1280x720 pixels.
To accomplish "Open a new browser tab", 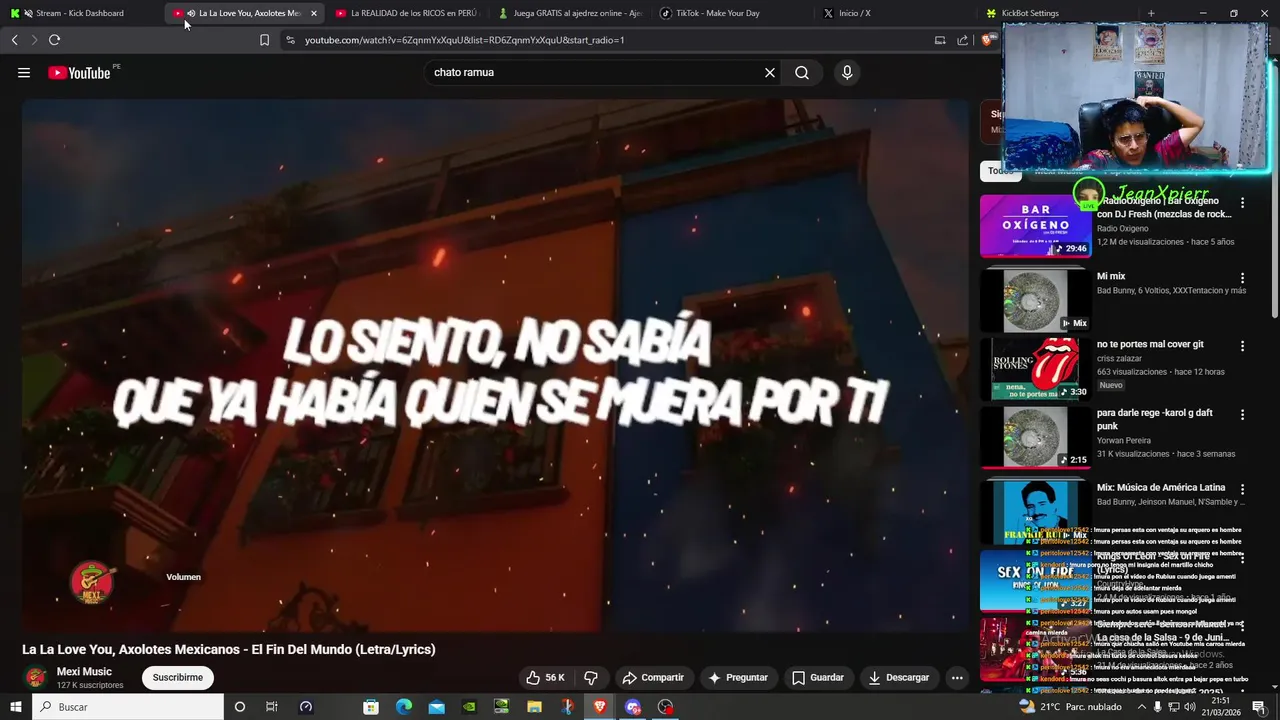I will point(1151,13).
